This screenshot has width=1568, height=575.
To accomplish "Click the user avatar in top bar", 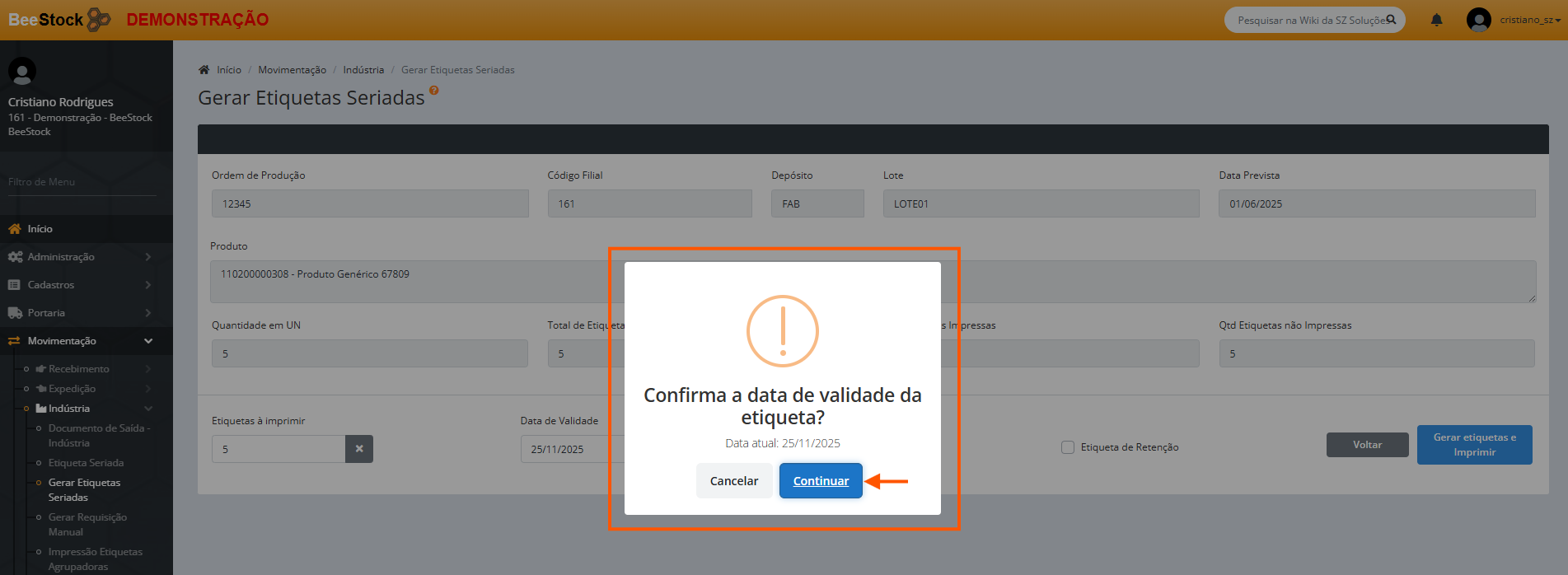I will 1478,20.
